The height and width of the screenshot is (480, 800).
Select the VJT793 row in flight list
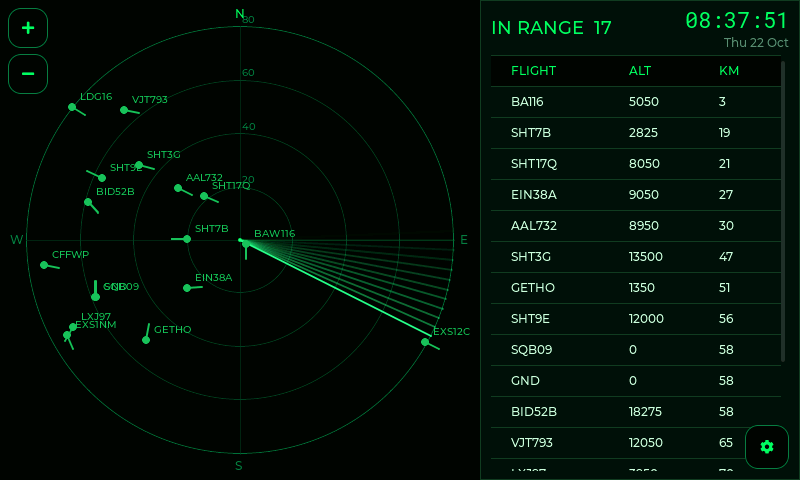coord(636,443)
